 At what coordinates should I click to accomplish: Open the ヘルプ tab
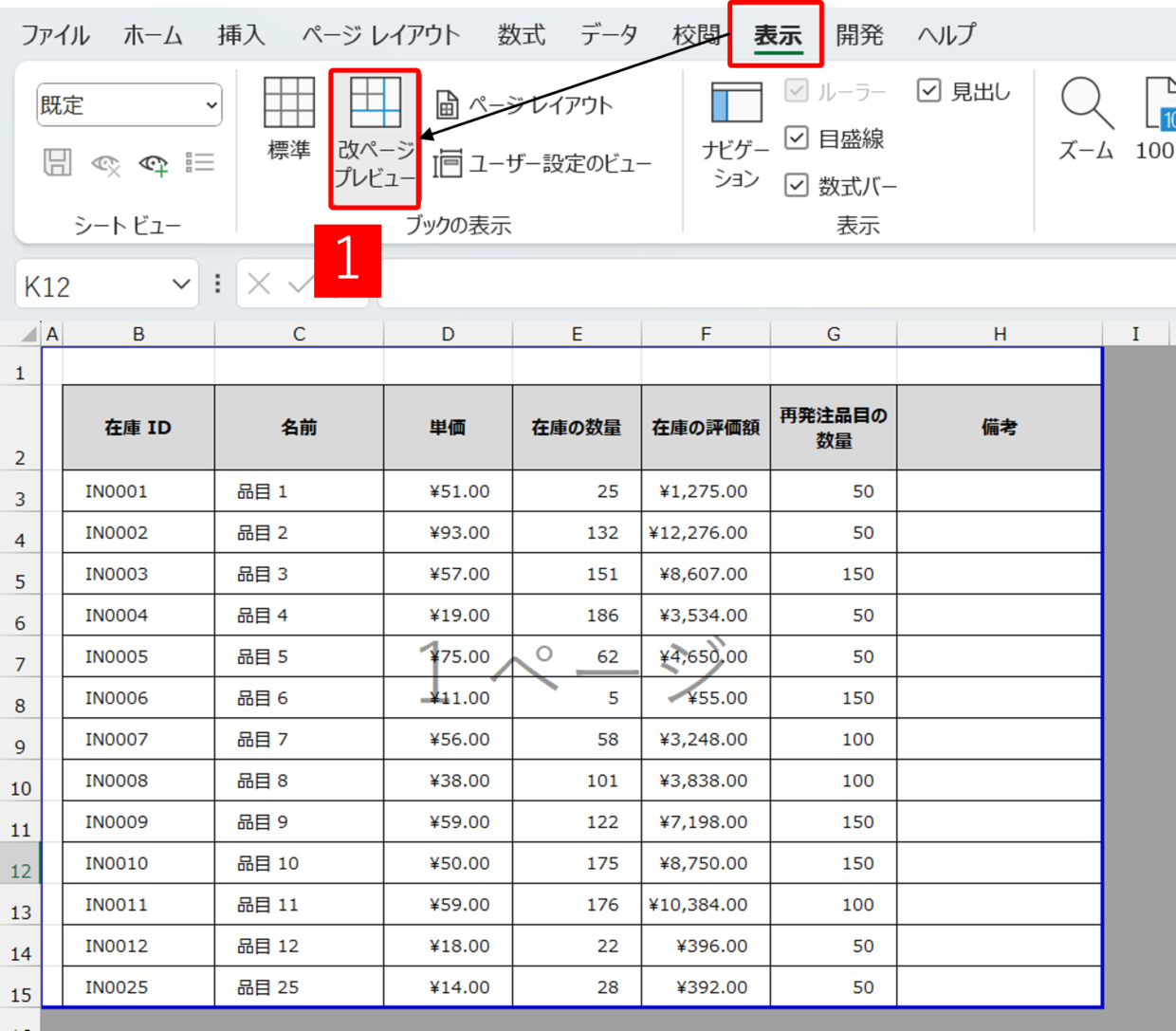point(946,35)
